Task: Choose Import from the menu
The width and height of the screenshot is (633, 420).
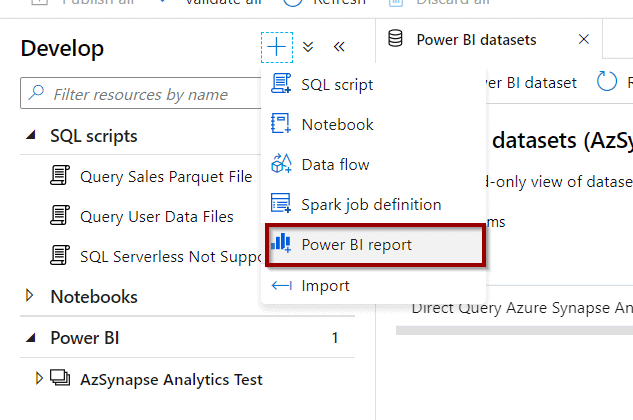Action: 373,286
